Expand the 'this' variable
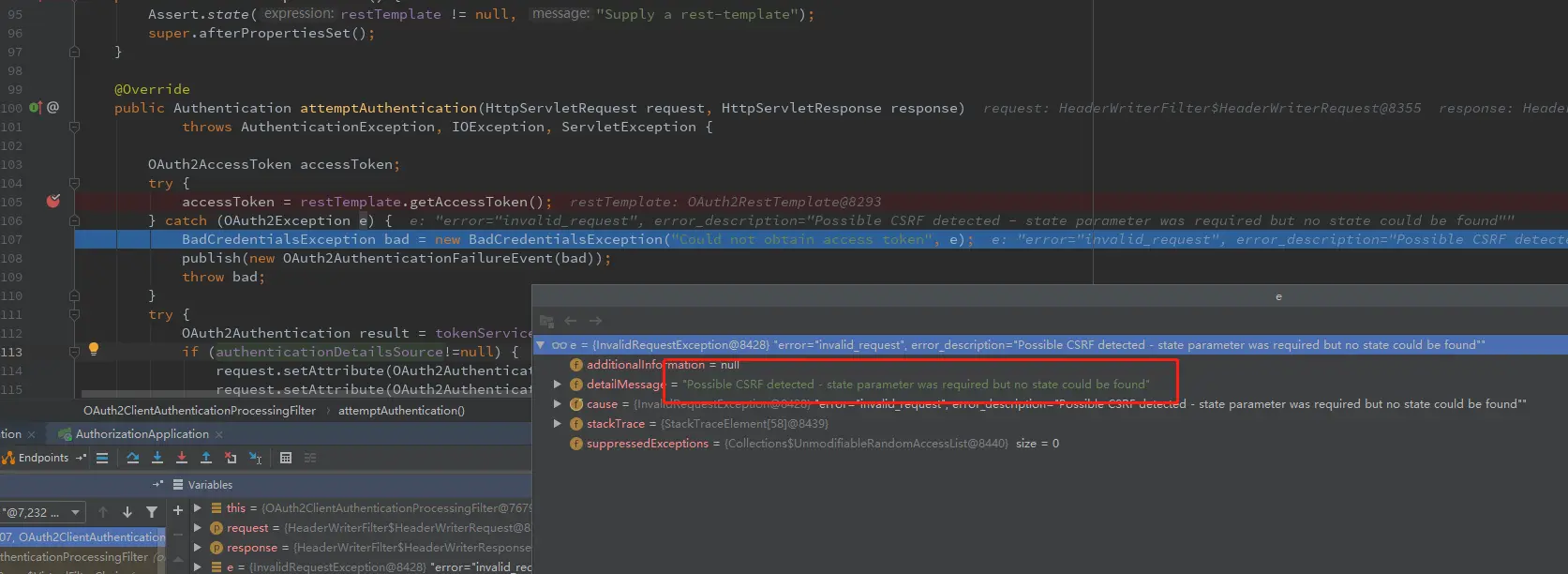Screen dimensions: 1568x574 [x=198, y=508]
